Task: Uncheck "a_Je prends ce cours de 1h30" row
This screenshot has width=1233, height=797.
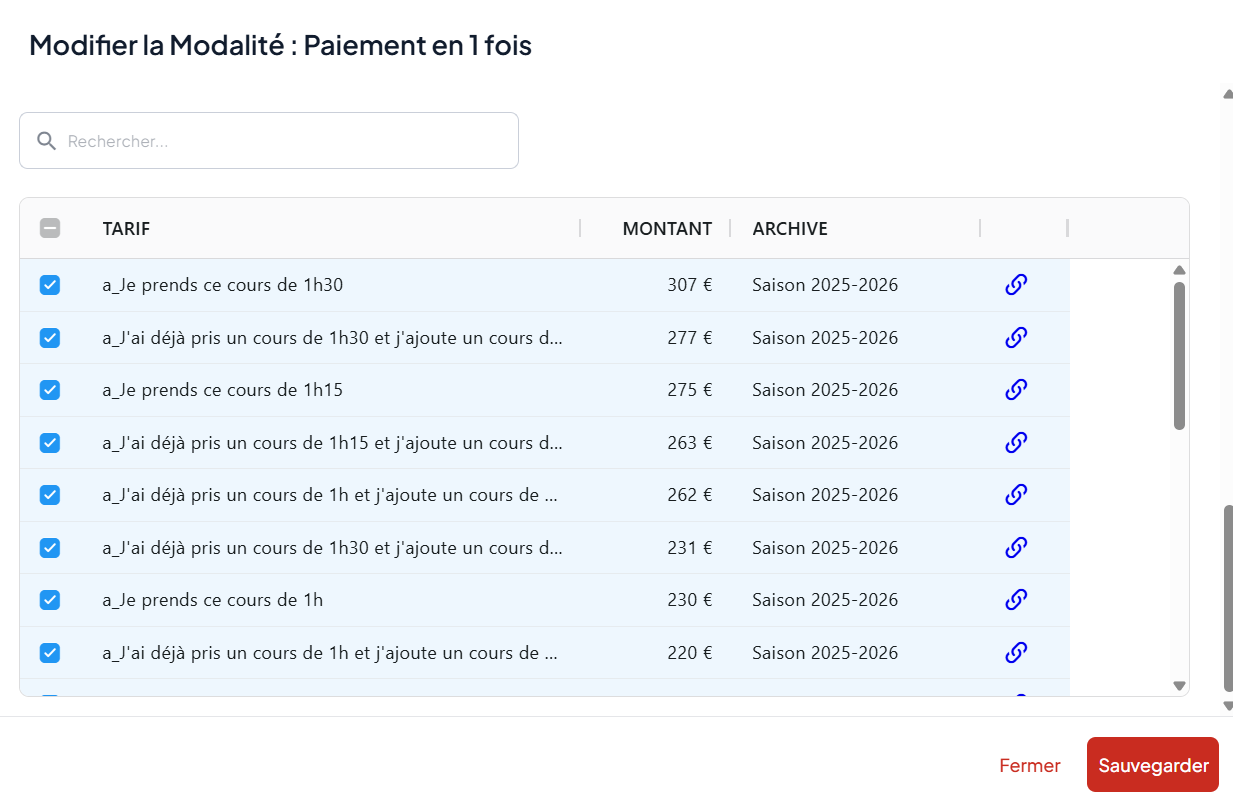Action: point(50,285)
